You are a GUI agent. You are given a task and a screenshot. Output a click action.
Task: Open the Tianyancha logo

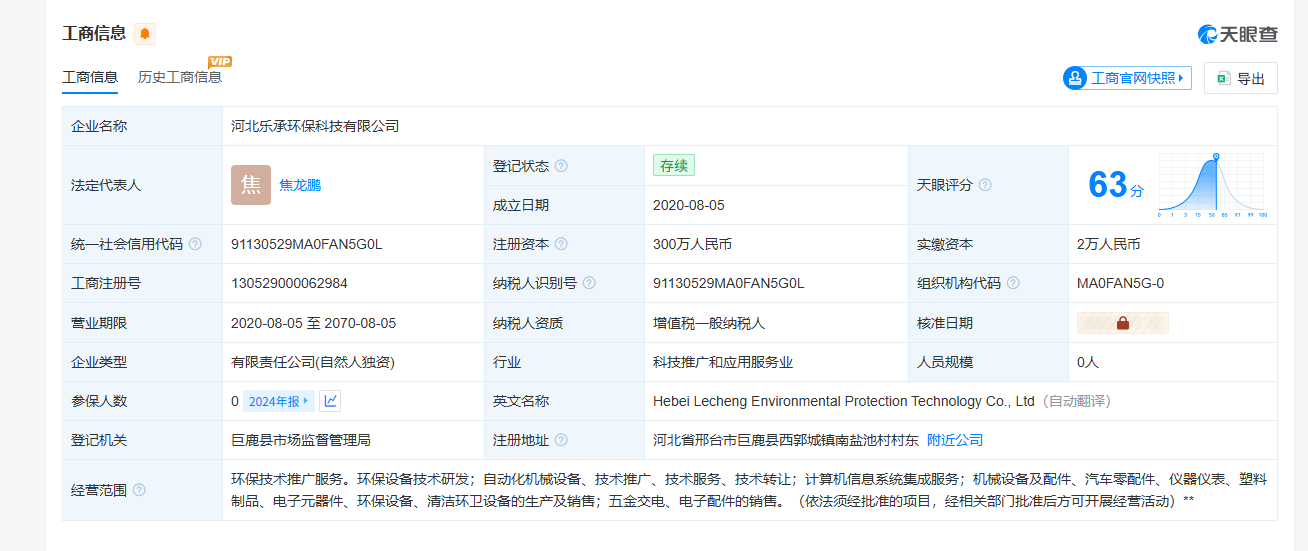pos(1238,34)
